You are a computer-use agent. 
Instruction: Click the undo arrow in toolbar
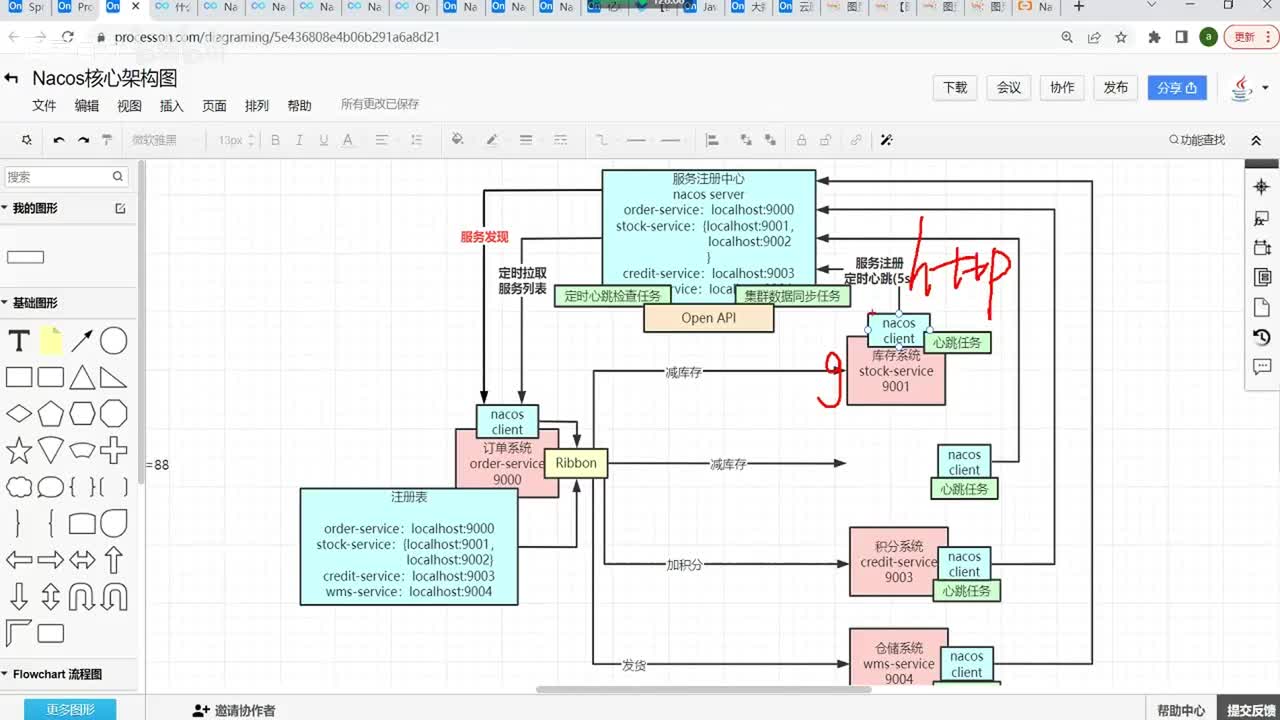pos(59,140)
